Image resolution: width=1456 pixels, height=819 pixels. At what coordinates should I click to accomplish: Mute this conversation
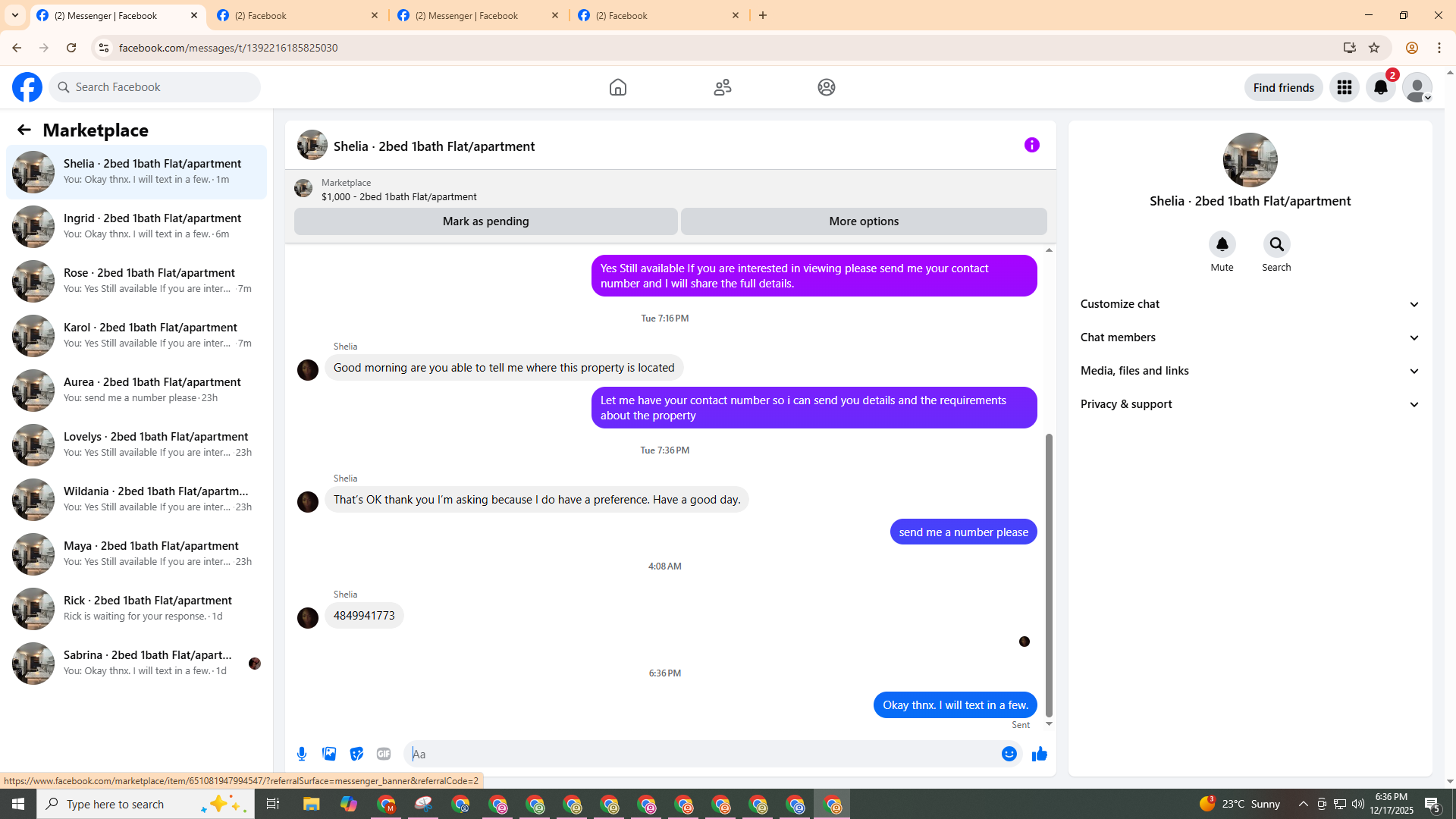[x=1222, y=244]
